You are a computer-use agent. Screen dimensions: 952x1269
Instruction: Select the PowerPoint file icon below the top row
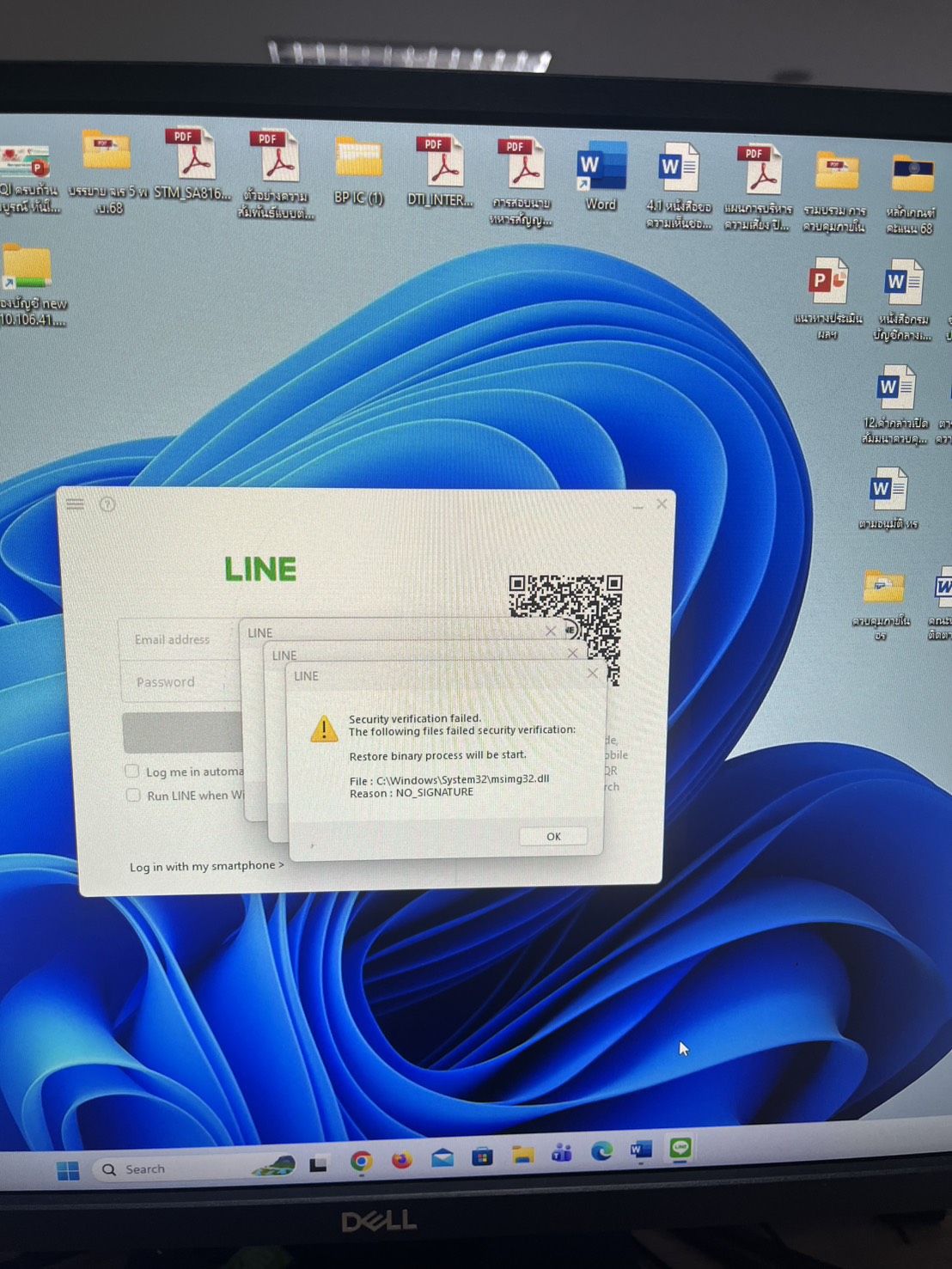coord(828,297)
